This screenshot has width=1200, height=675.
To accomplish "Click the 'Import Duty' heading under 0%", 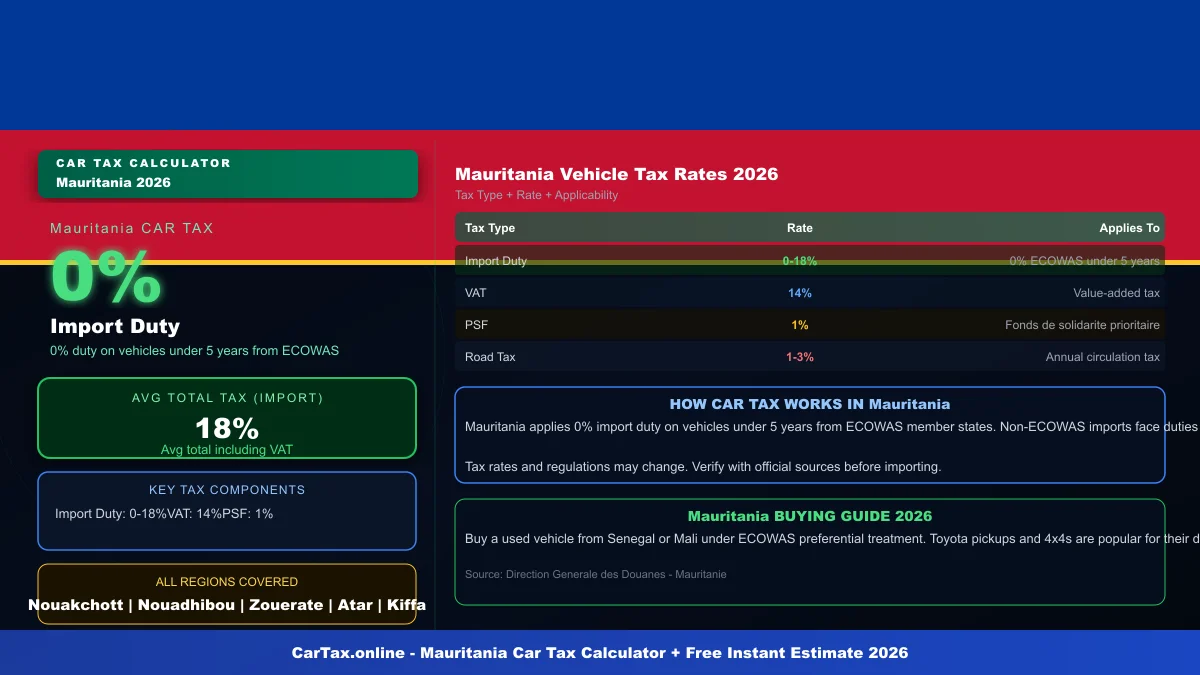I will point(115,326).
